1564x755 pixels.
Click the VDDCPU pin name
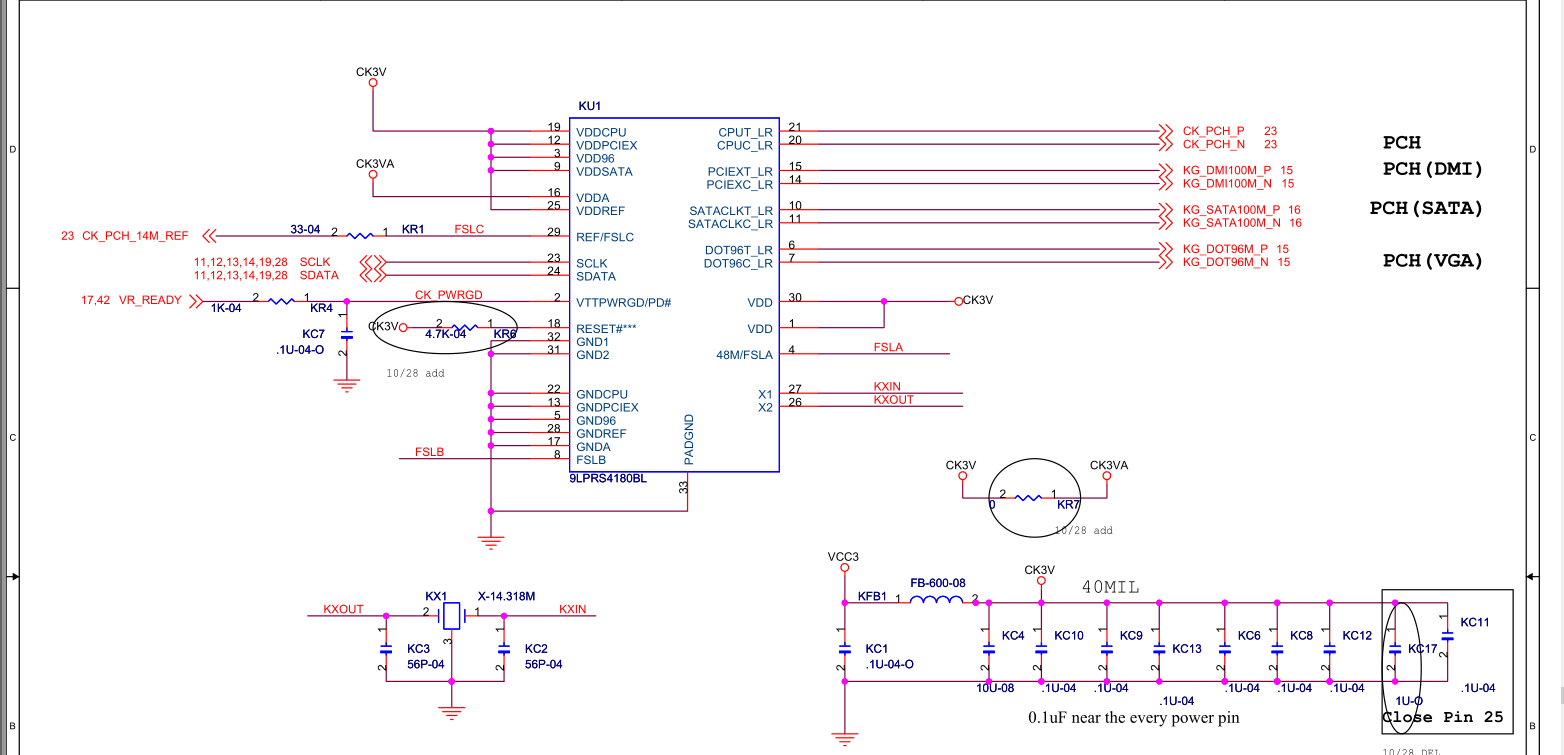click(601, 132)
